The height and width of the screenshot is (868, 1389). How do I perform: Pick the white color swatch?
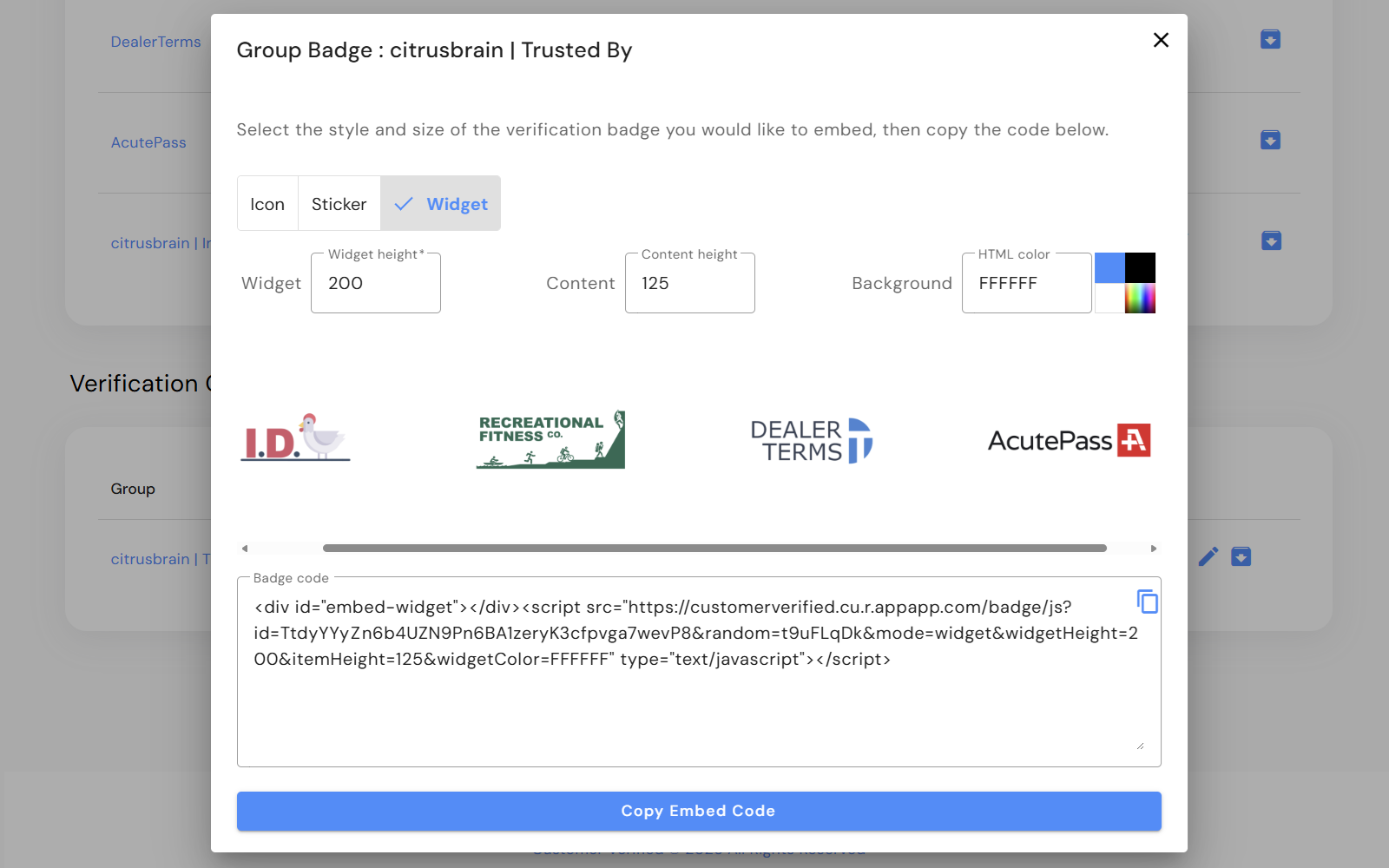coord(1109,299)
